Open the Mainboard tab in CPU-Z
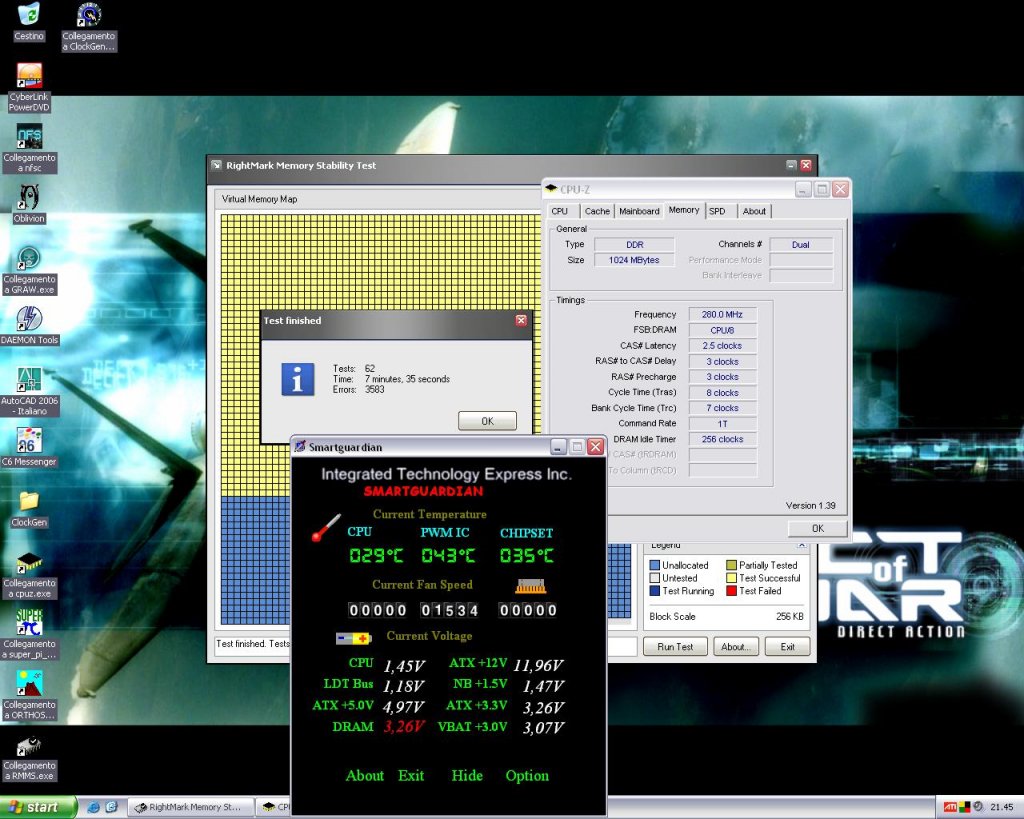This screenshot has height=819, width=1024. pyautogui.click(x=639, y=211)
